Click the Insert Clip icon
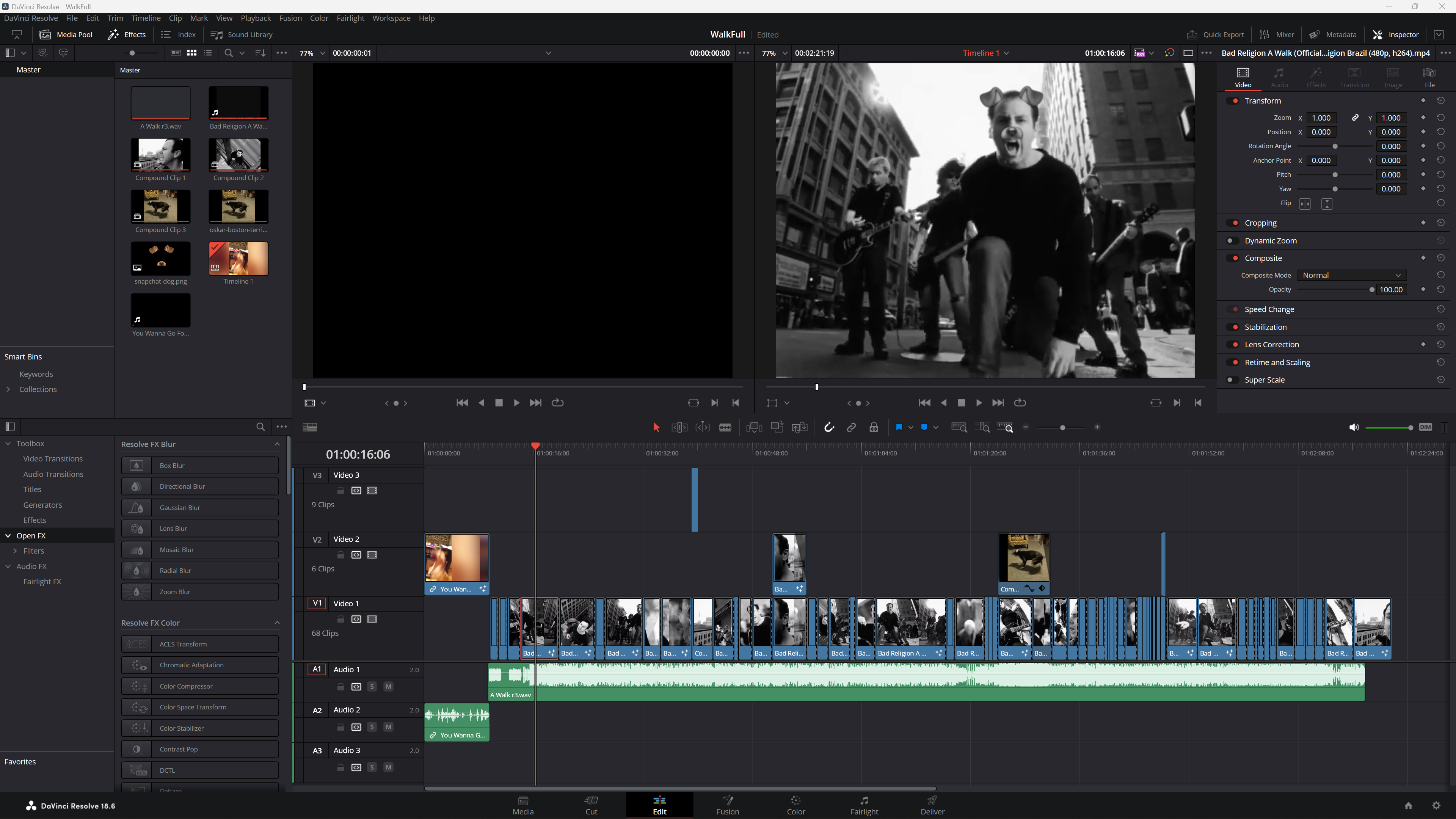 (x=754, y=427)
